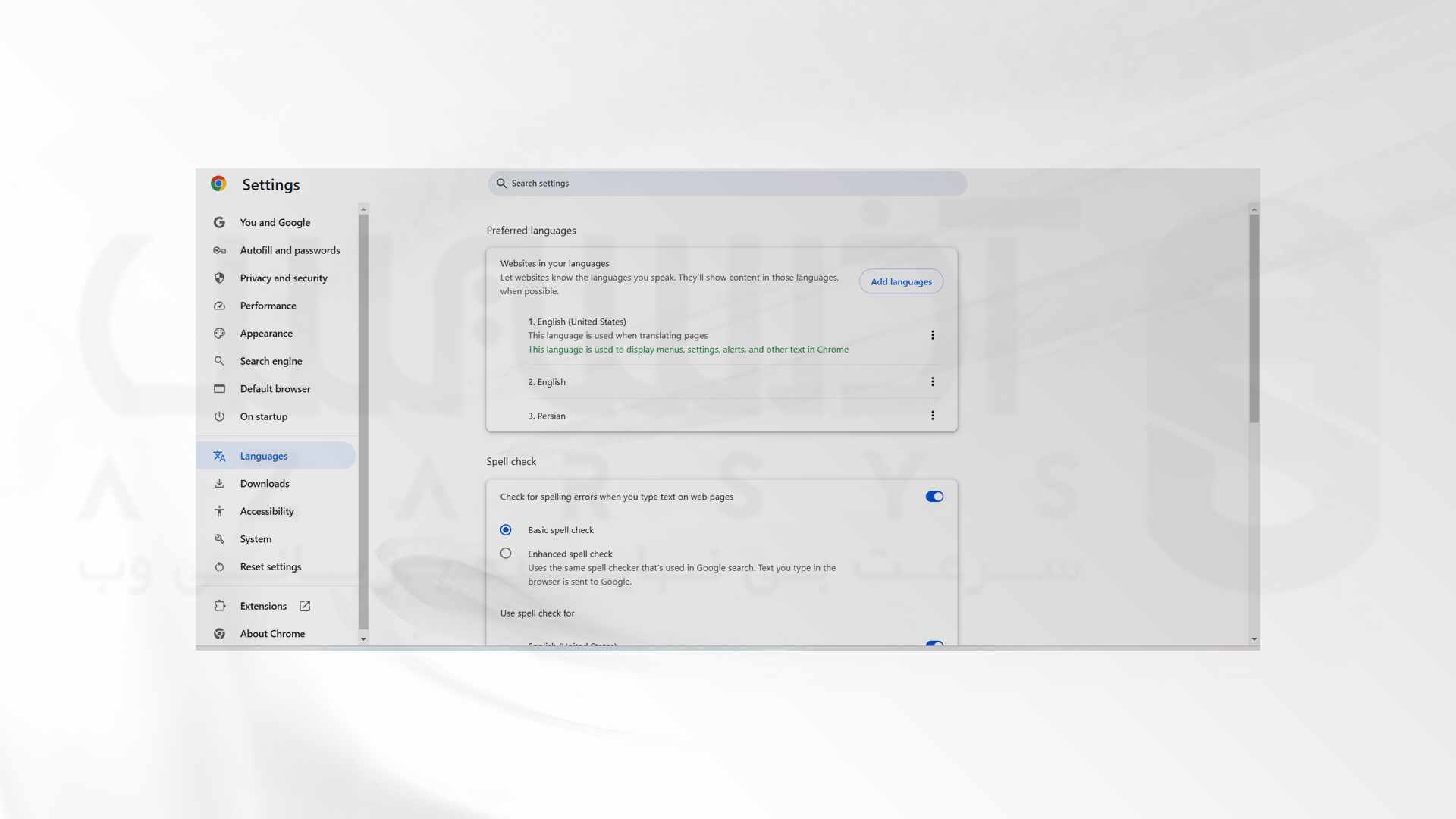This screenshot has width=1456, height=819.
Task: Click the Search settings input field
Action: (727, 184)
